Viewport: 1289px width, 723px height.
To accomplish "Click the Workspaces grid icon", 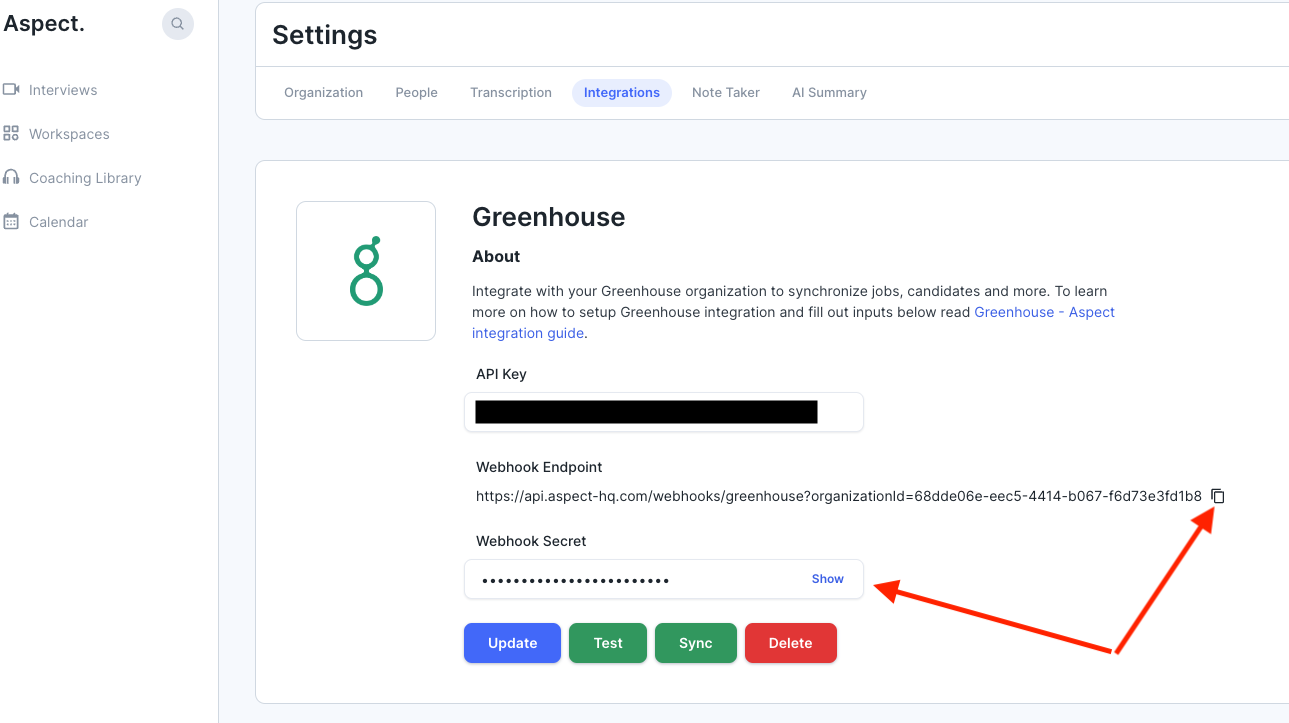I will point(12,133).
